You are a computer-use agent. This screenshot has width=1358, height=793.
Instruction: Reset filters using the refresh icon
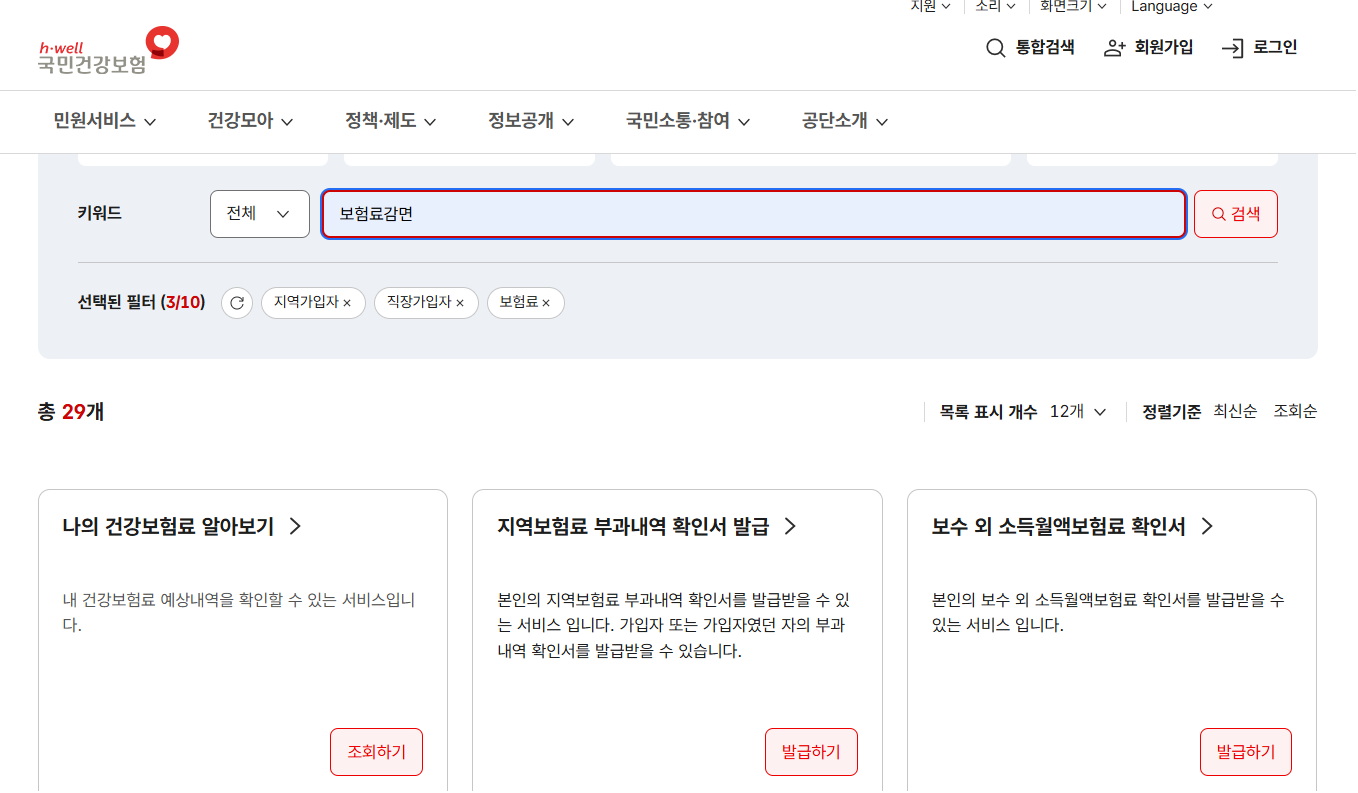236,303
